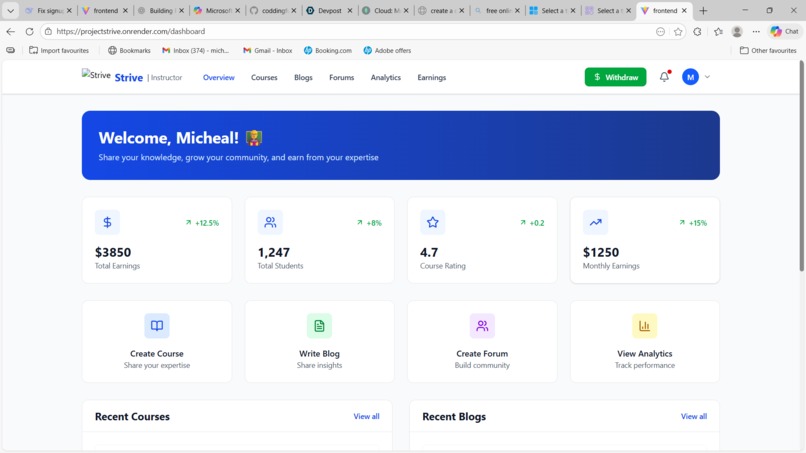Image resolution: width=806 pixels, height=453 pixels.
Task: Click the Recent Blogs heading
Action: [x=454, y=416]
